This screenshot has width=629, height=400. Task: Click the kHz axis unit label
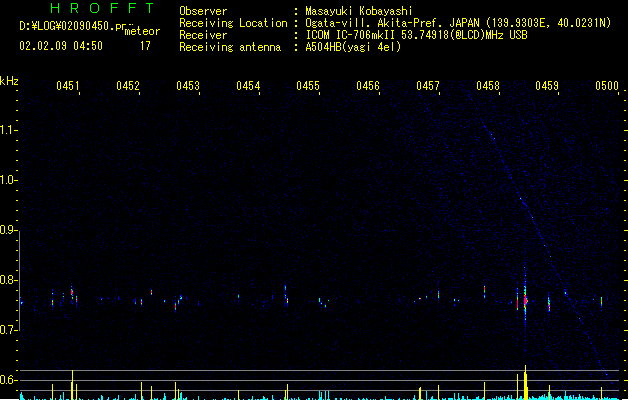pyautogui.click(x=9, y=81)
